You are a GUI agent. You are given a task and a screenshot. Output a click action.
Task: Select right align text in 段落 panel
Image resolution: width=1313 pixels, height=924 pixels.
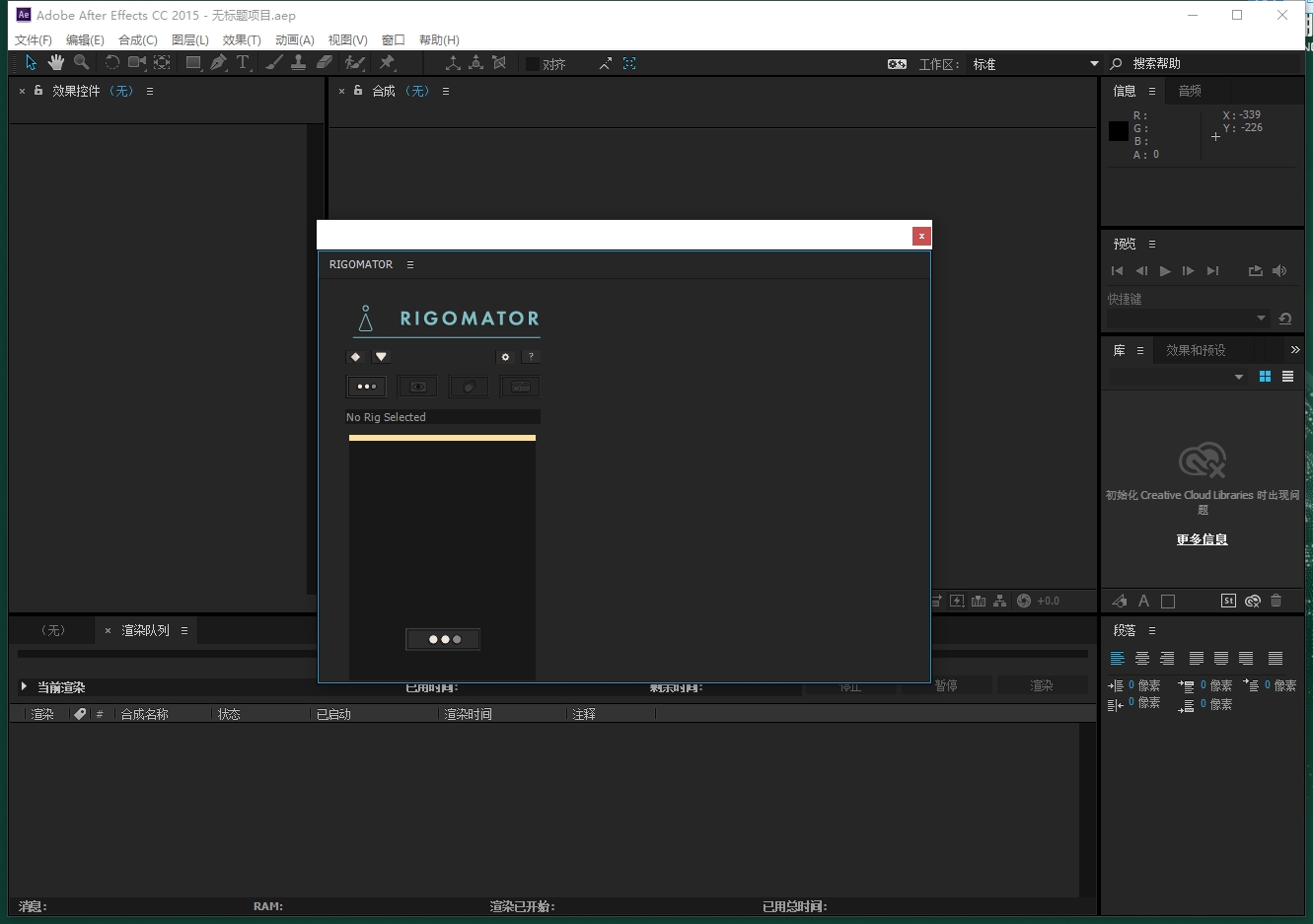[1167, 658]
